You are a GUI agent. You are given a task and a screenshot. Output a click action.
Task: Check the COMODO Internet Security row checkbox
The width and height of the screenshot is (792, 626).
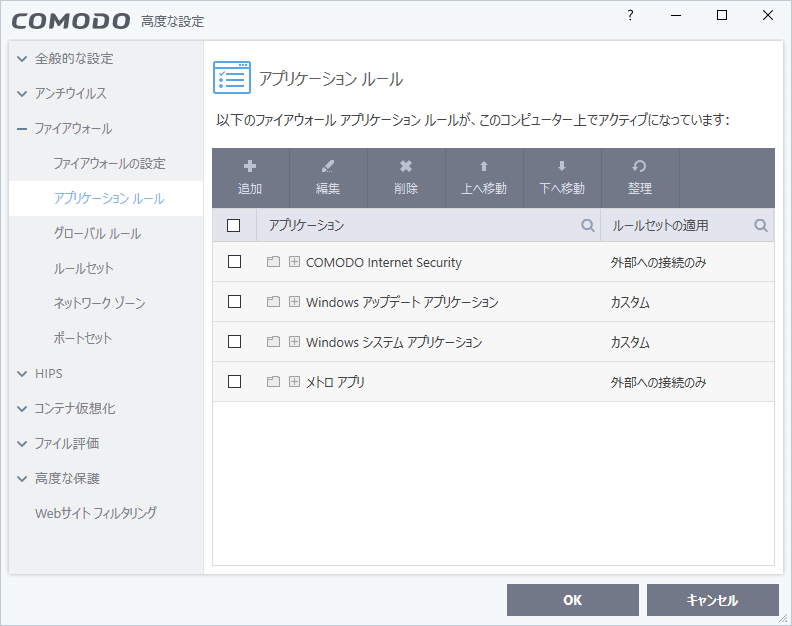(x=235, y=262)
